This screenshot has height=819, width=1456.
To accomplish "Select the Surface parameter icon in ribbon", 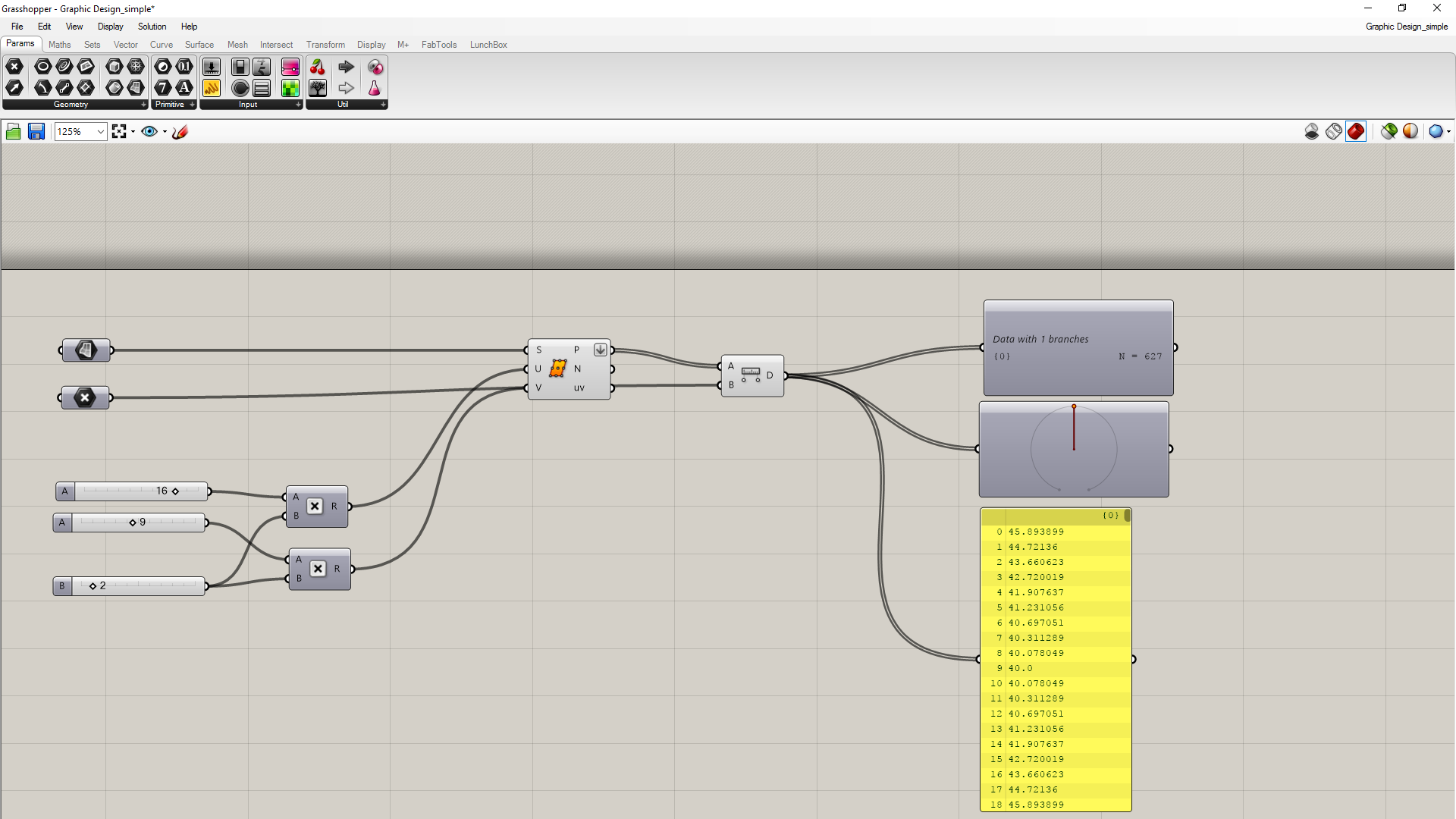I will [136, 88].
